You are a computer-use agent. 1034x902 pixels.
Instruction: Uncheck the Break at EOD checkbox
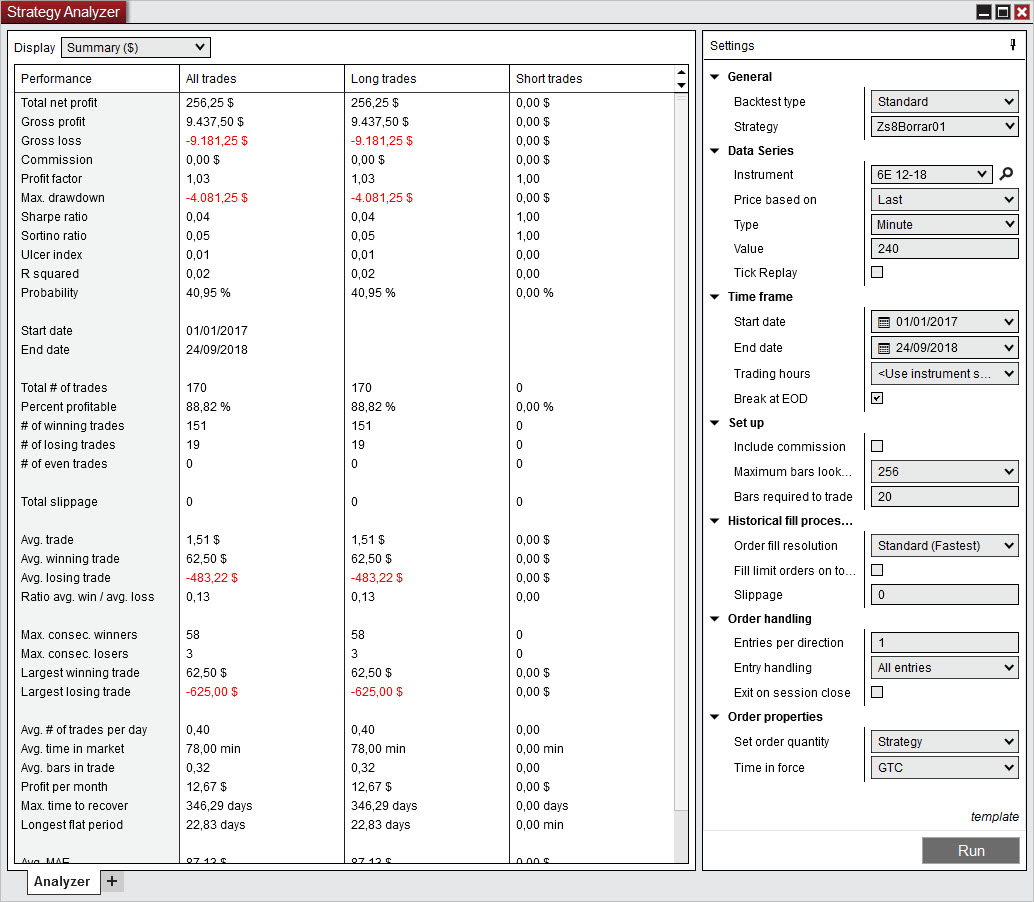click(877, 398)
